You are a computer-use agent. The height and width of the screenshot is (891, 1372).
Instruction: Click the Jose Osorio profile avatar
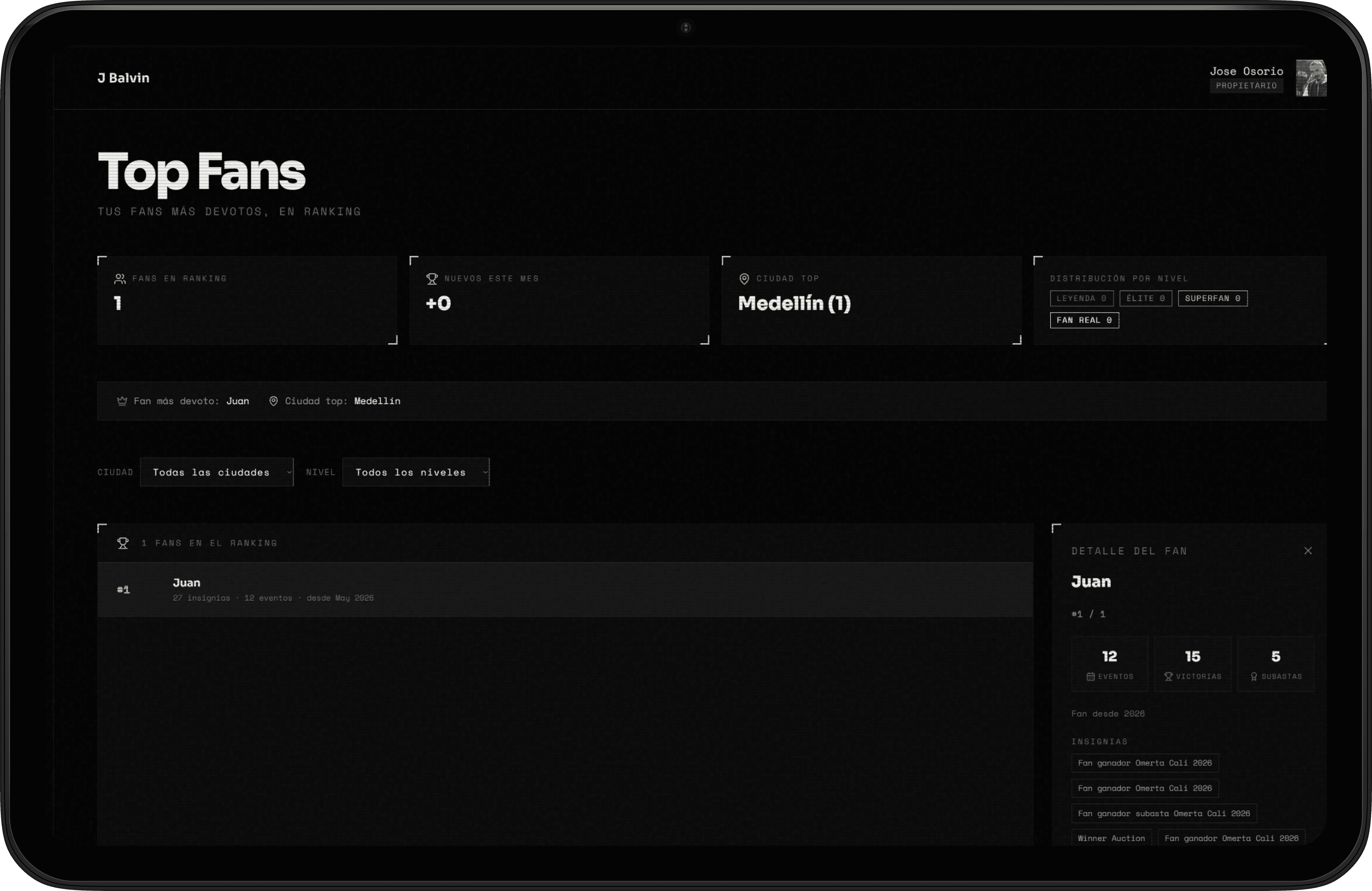tap(1311, 78)
